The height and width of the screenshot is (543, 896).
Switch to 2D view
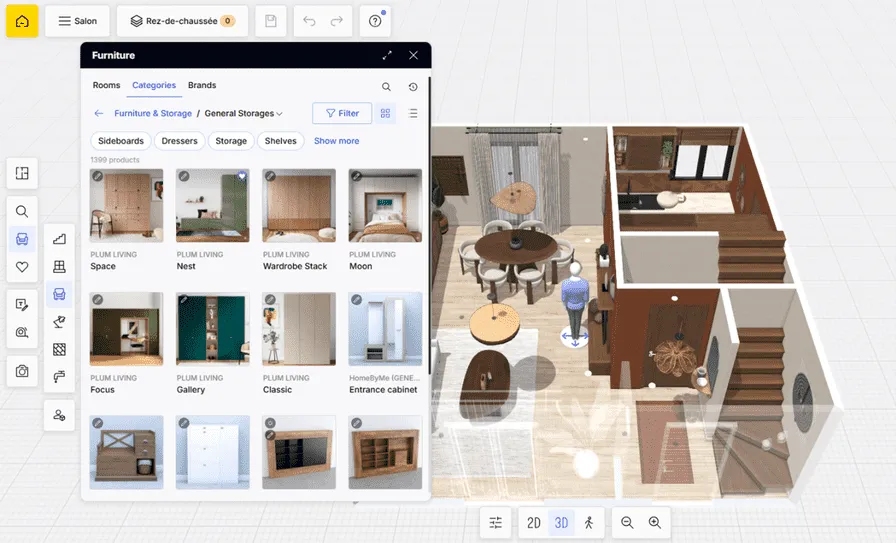(x=534, y=522)
